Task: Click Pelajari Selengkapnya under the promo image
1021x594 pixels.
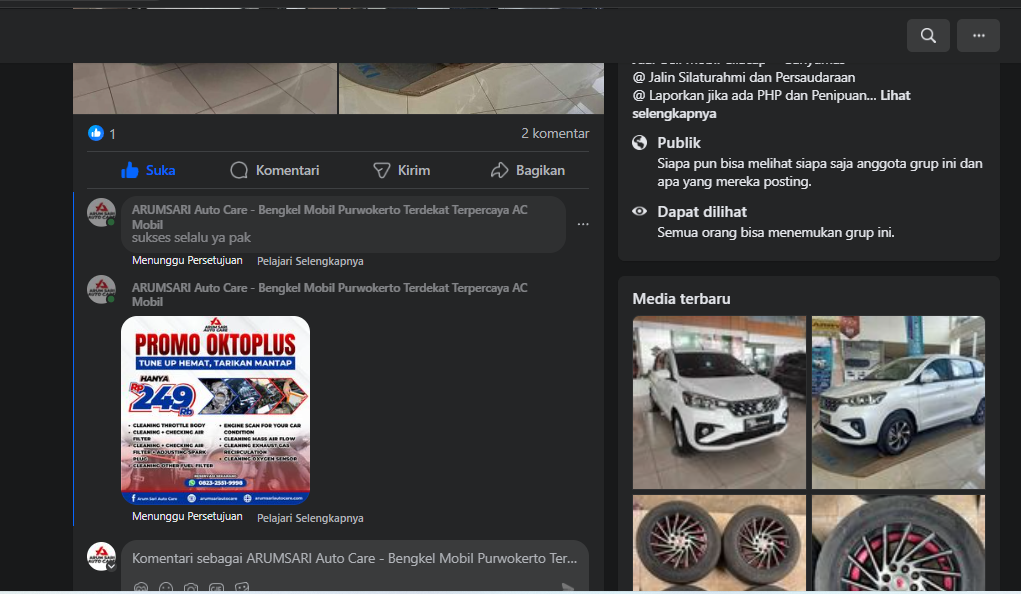Action: pos(310,518)
